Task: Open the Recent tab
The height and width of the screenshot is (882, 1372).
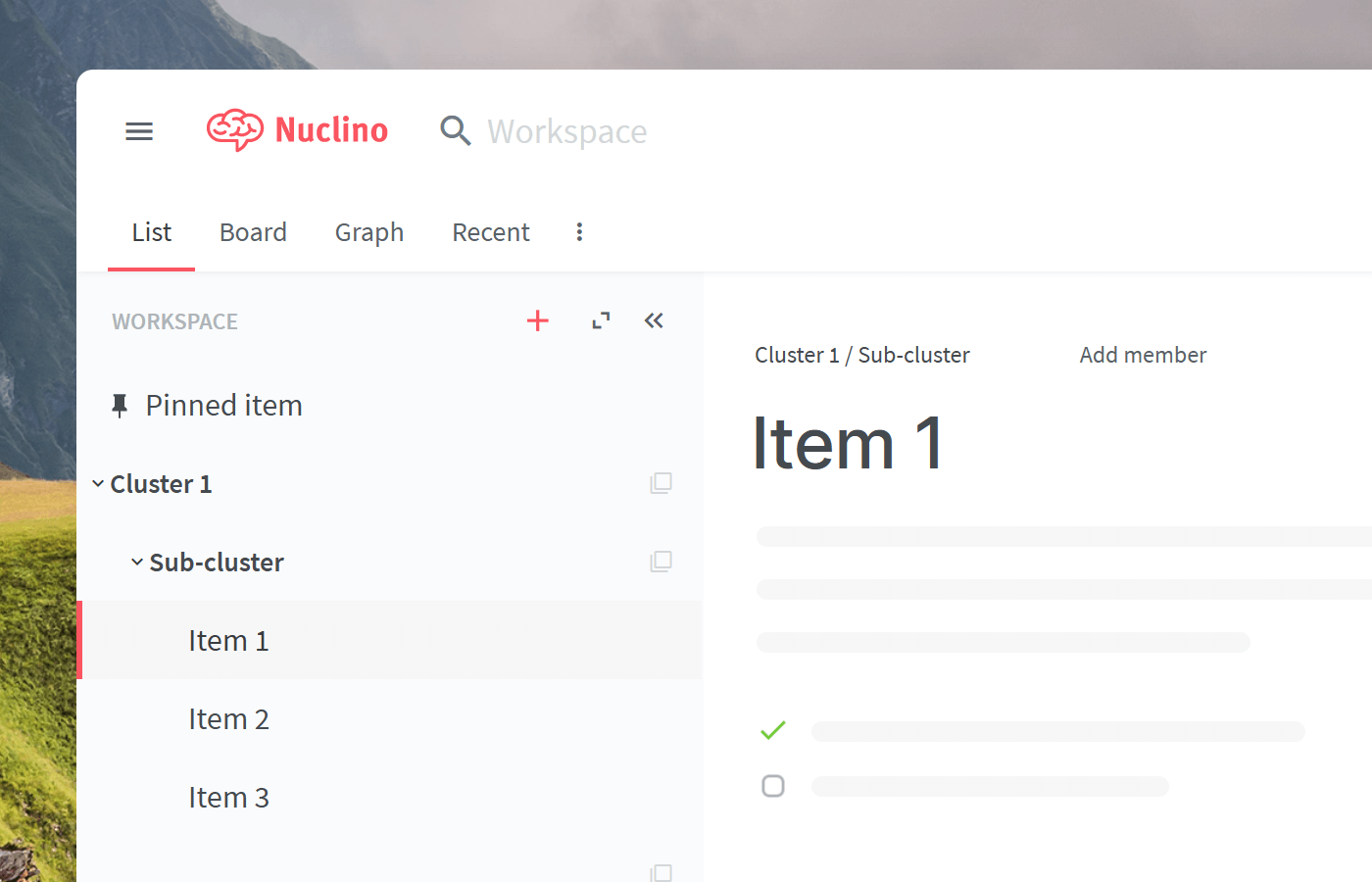Action: (490, 232)
